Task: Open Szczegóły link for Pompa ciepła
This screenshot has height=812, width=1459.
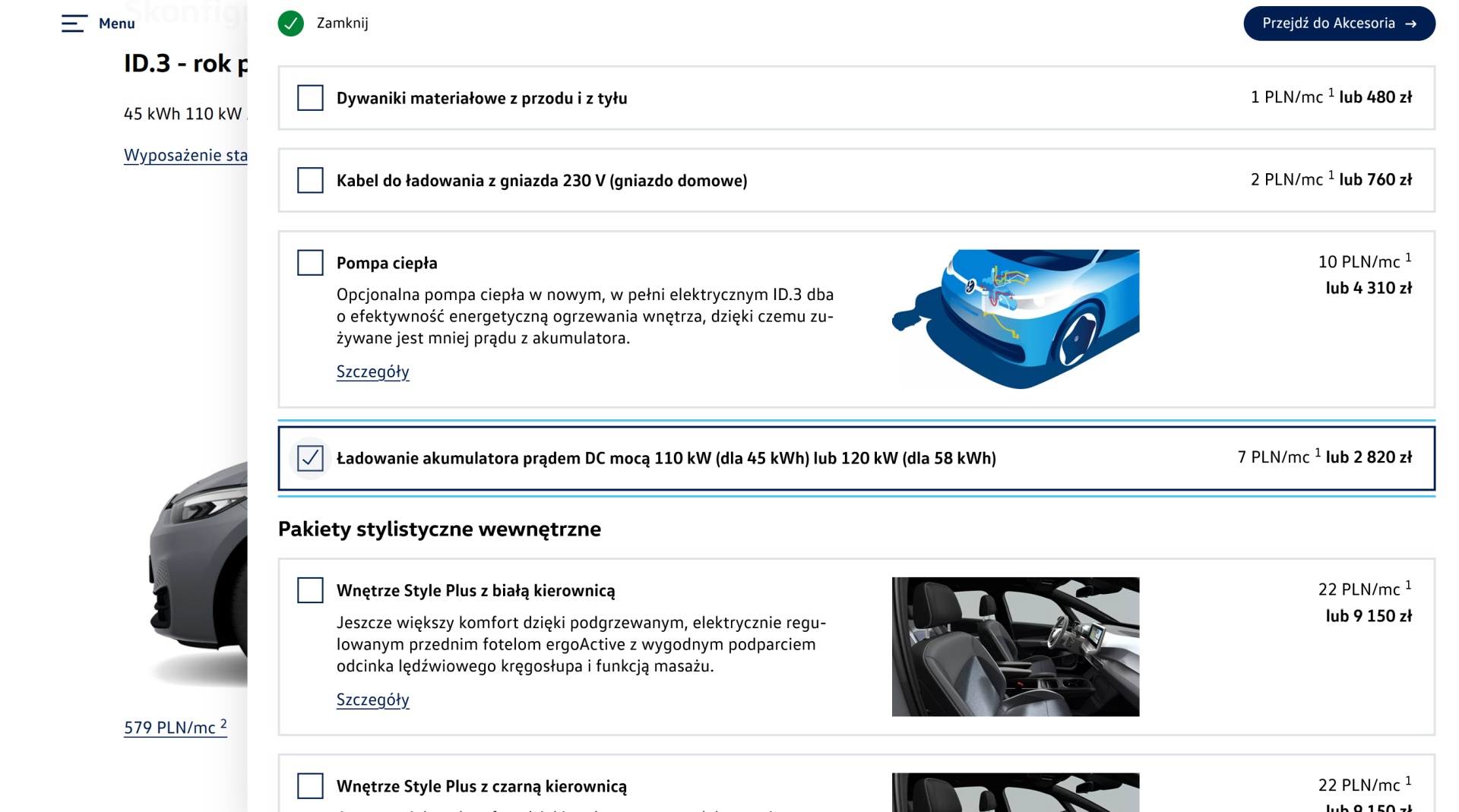Action: coord(373,372)
